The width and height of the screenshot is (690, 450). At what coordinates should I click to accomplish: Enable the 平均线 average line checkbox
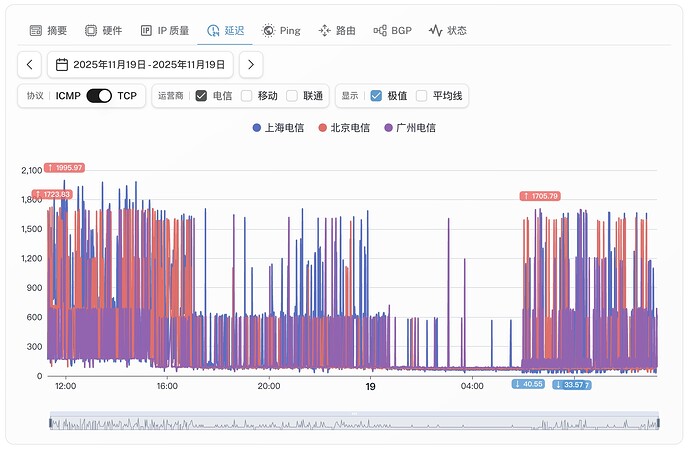[x=422, y=96]
